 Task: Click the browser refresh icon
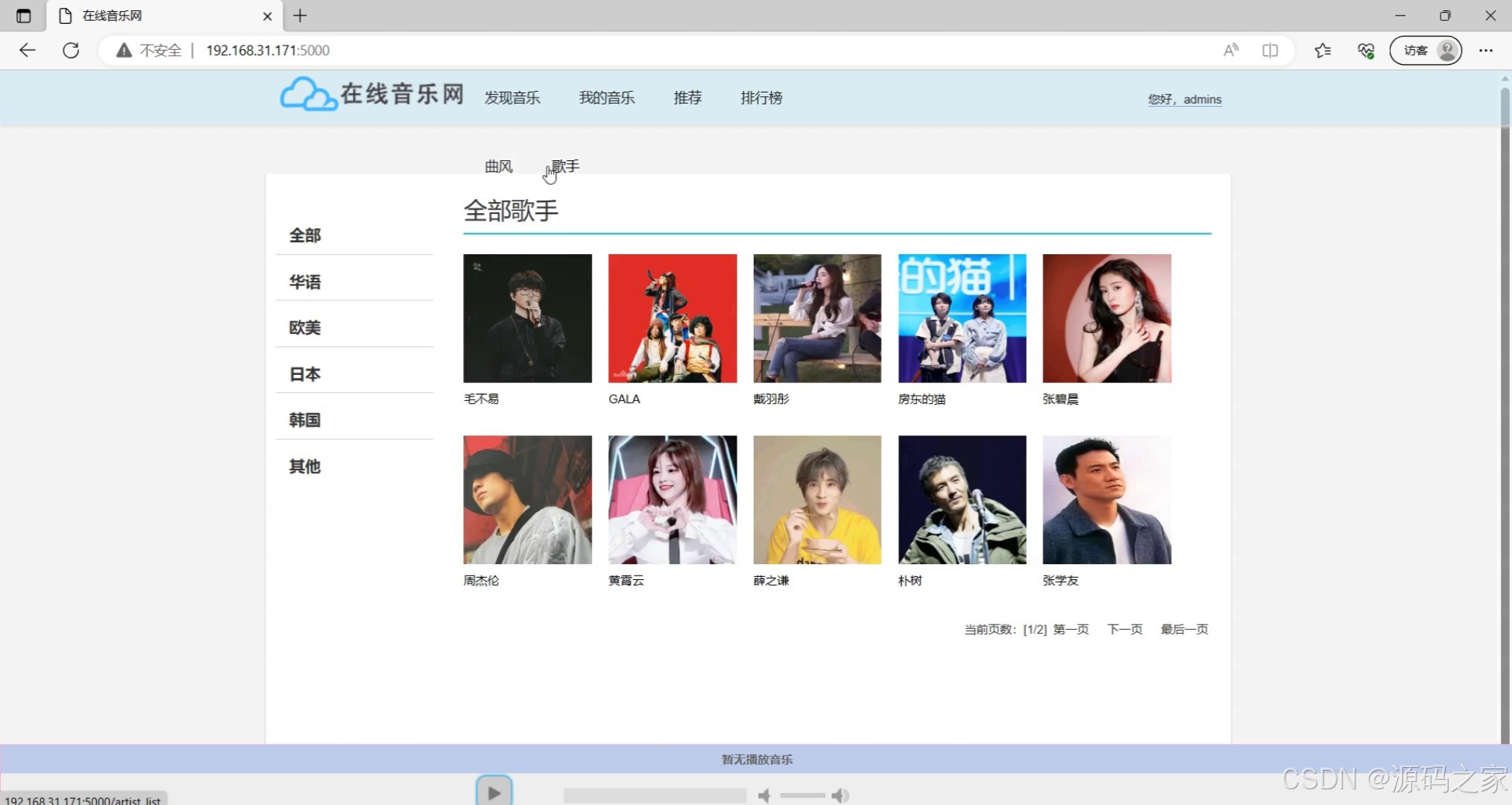pyautogui.click(x=72, y=50)
